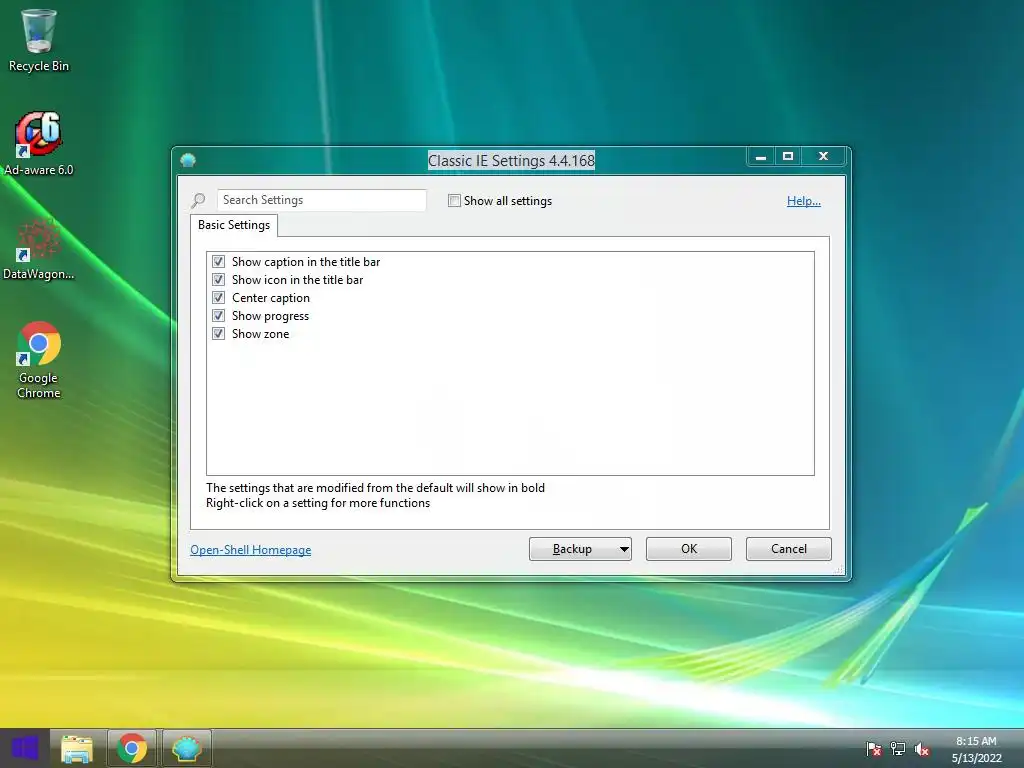The height and width of the screenshot is (768, 1024).
Task: Open the Help... link
Action: point(803,201)
